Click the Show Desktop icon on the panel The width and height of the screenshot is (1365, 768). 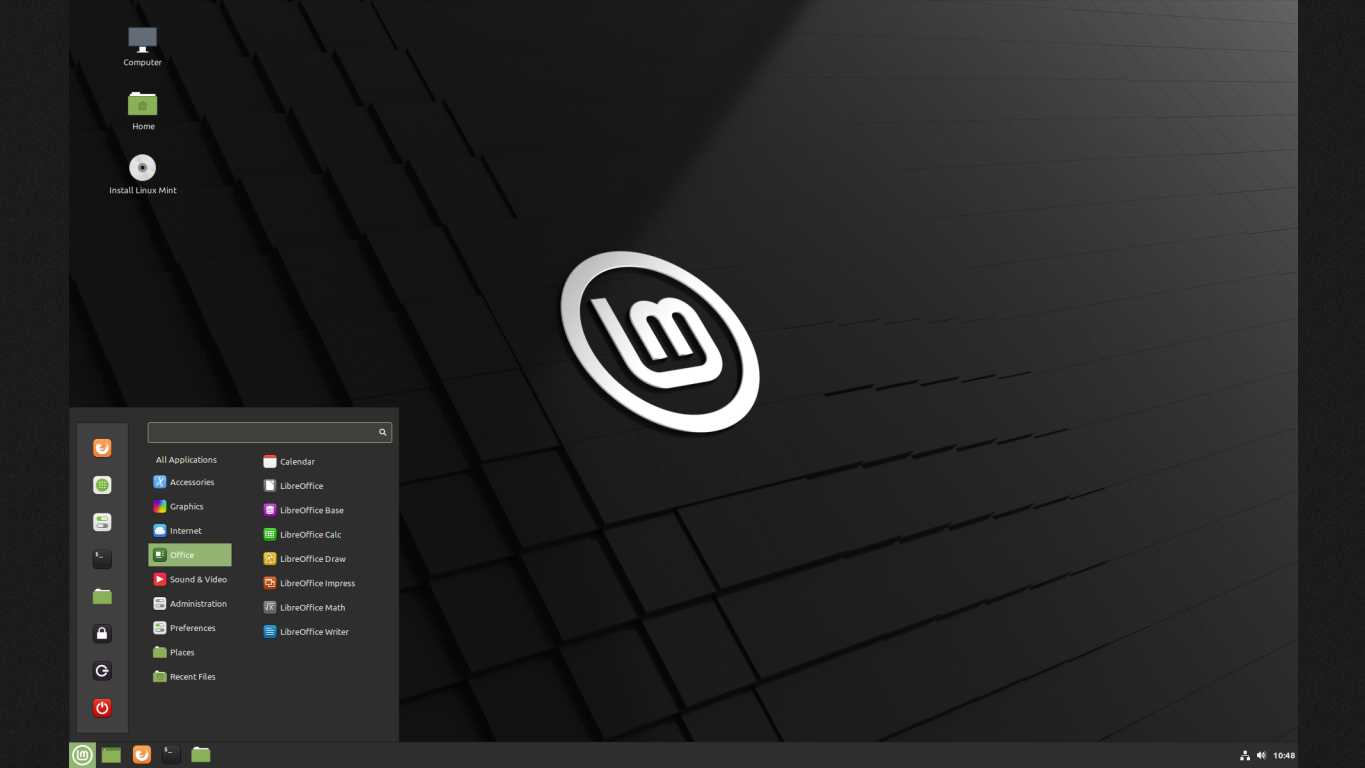click(x=111, y=755)
